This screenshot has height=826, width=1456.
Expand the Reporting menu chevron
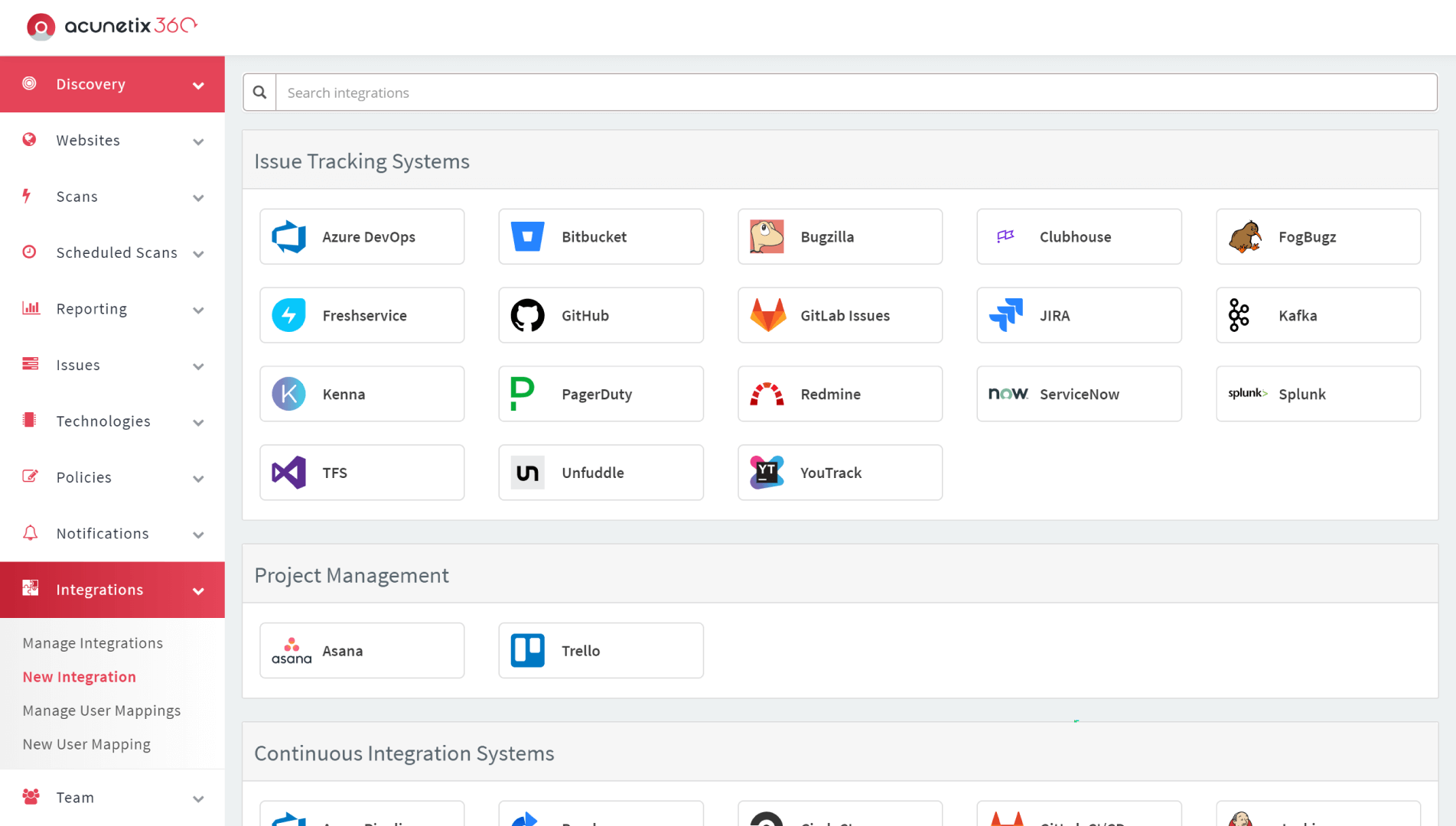(x=198, y=311)
